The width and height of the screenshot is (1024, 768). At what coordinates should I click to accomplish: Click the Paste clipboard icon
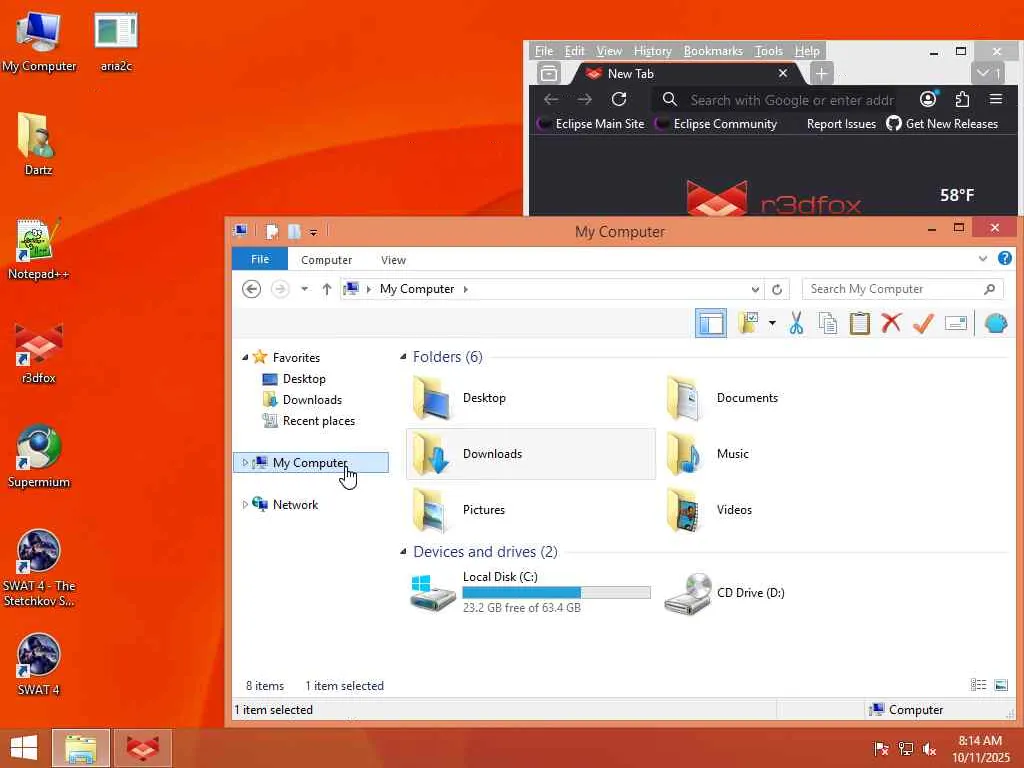coord(859,323)
